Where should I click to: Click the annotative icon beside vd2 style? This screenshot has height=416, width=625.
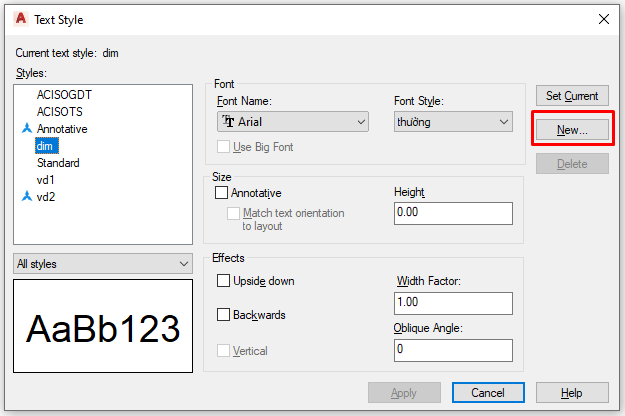tap(26, 197)
